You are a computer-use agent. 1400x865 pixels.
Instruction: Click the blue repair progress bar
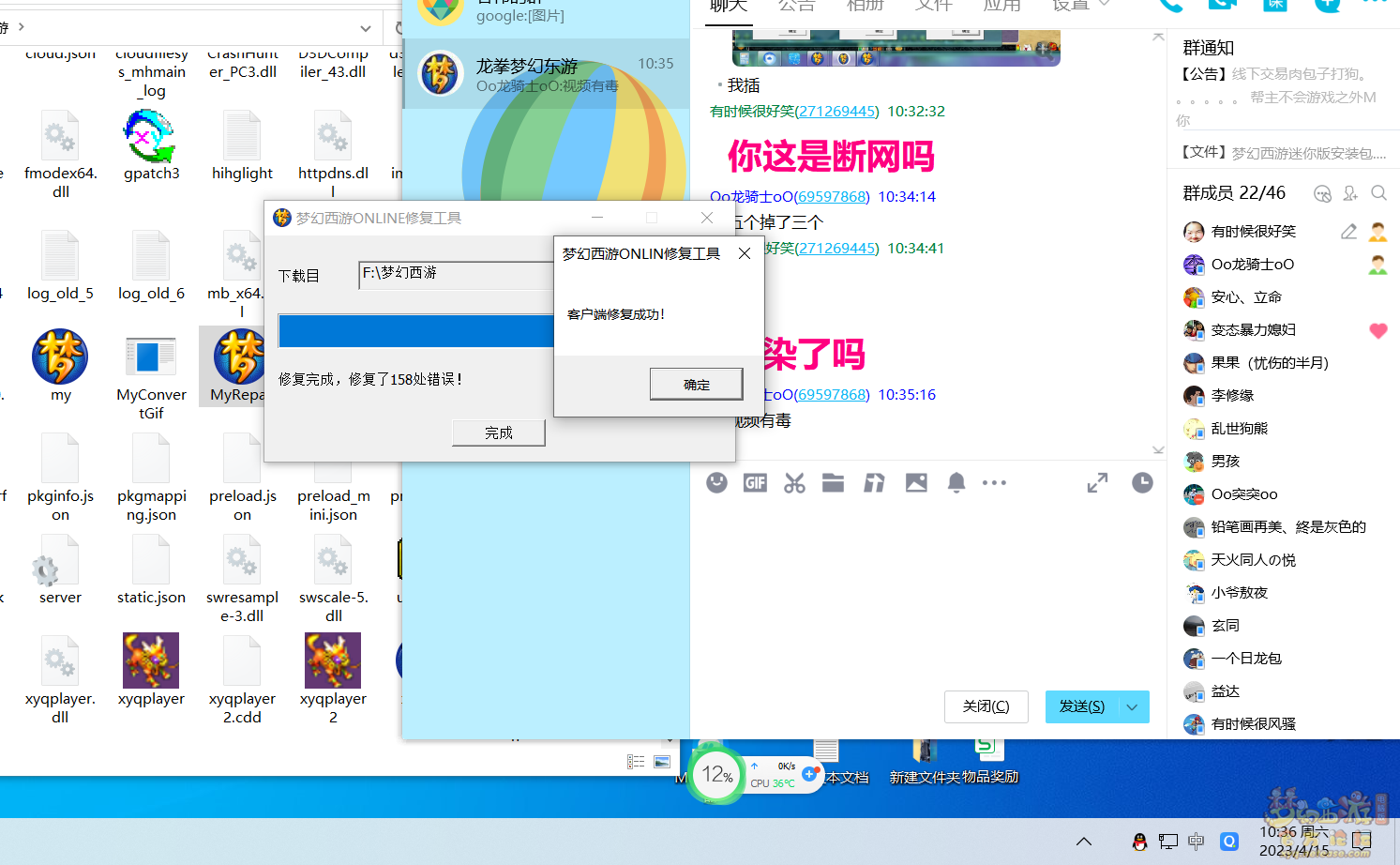tap(416, 331)
